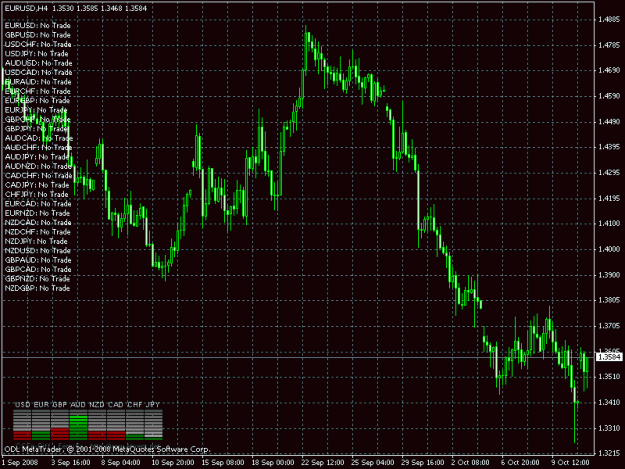Screen dimensions: 625x469
Task: Click the 1.3705 price axis label
Action: pos(609,326)
